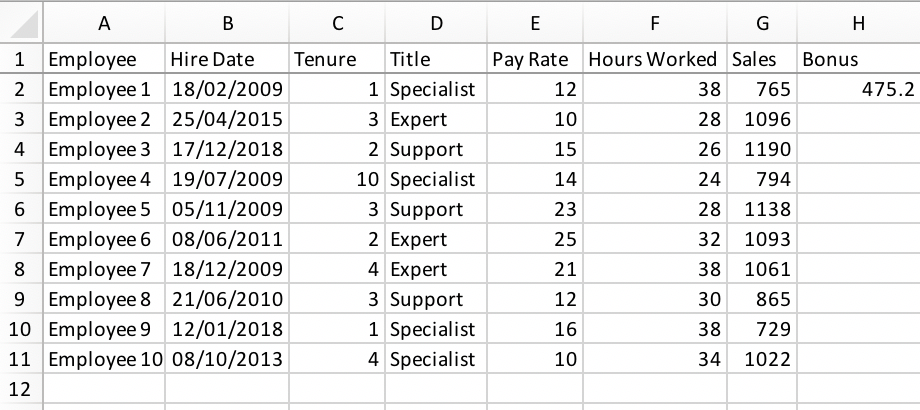Select column A header

[104, 22]
